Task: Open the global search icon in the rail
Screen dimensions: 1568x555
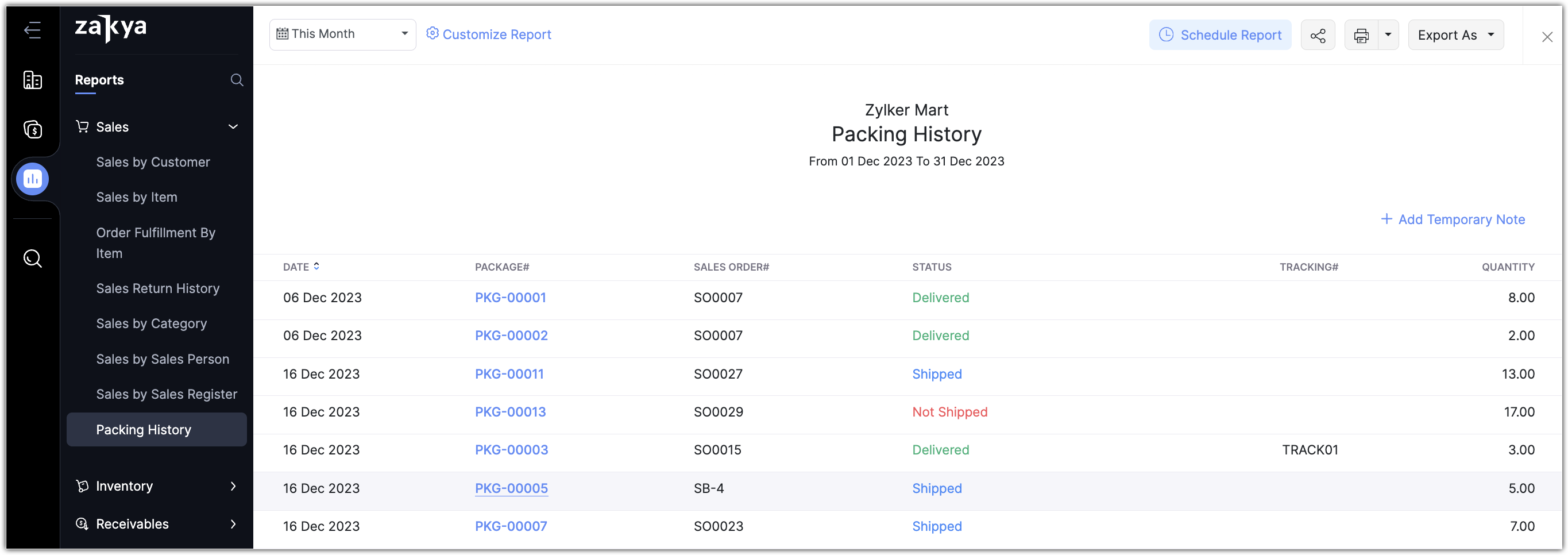Action: [32, 259]
